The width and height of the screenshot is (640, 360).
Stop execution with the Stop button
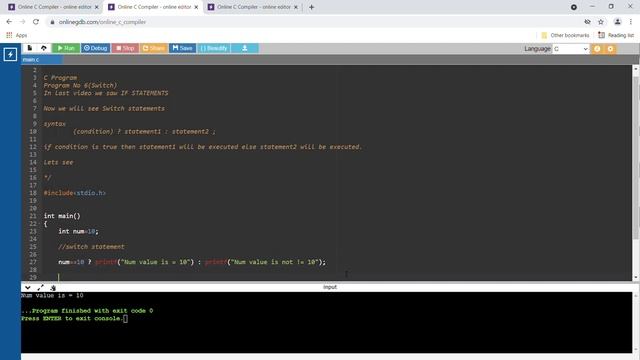125,48
